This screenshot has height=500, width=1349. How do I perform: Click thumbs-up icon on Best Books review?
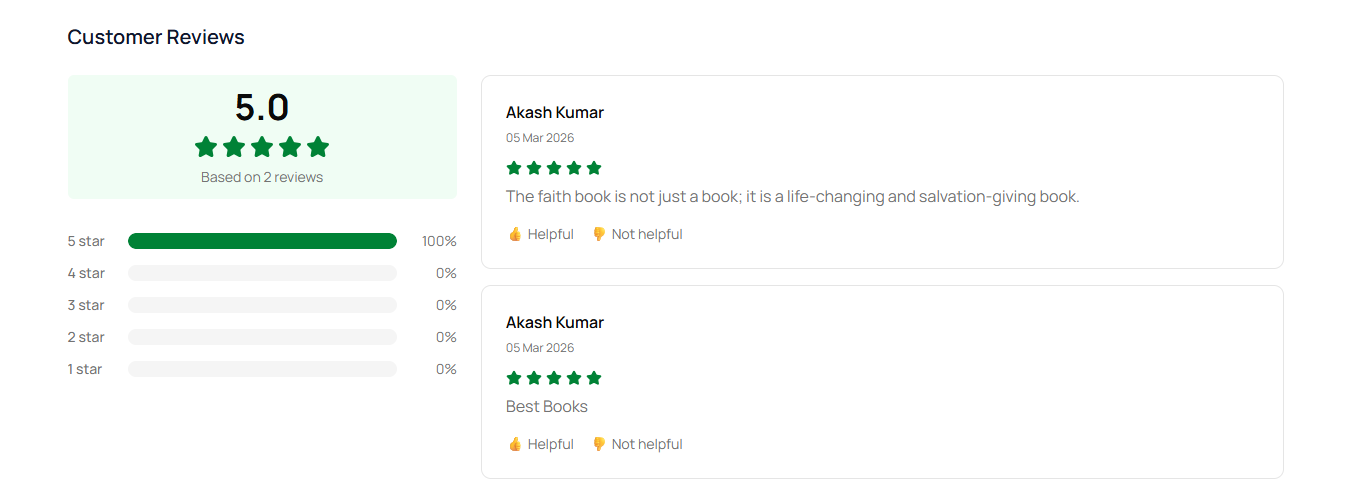point(515,444)
